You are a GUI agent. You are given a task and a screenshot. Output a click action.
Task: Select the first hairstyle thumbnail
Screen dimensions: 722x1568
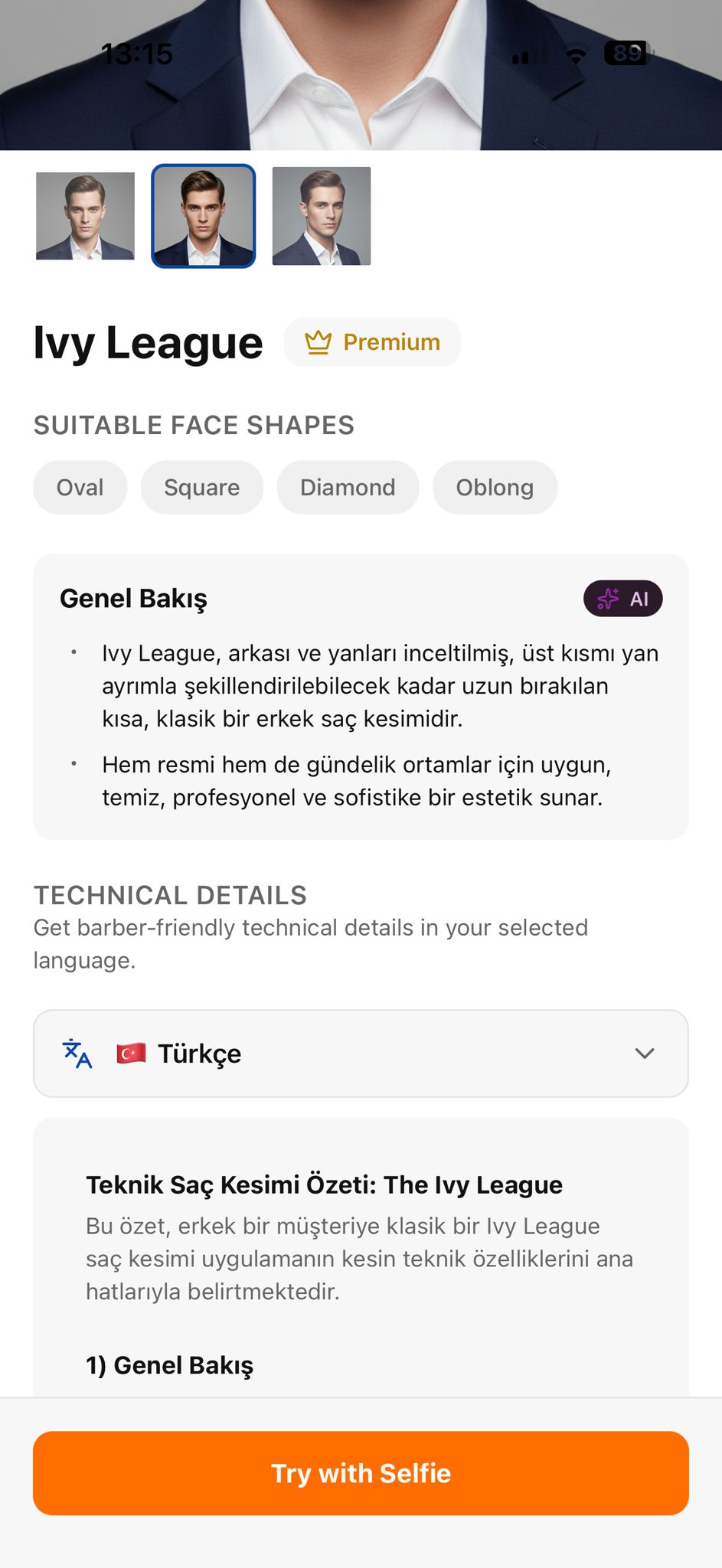point(85,216)
